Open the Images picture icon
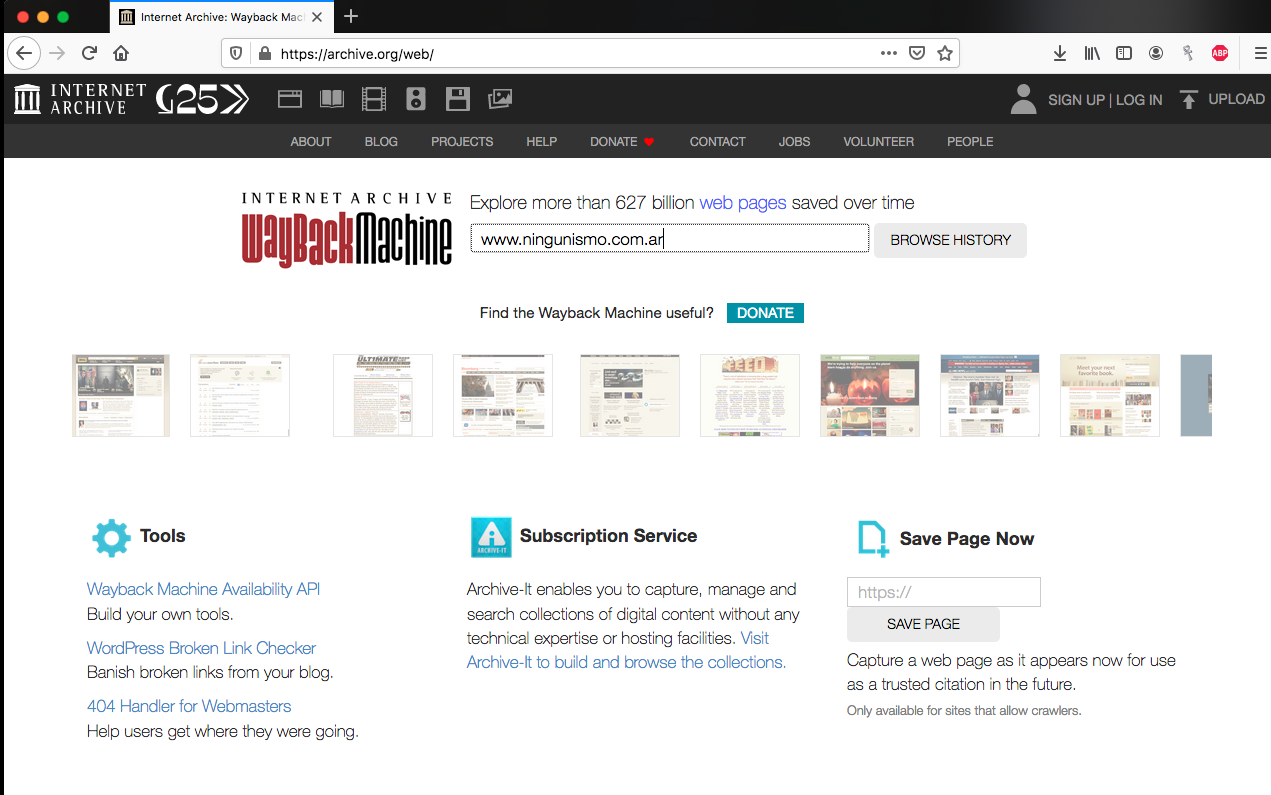 tap(500, 99)
